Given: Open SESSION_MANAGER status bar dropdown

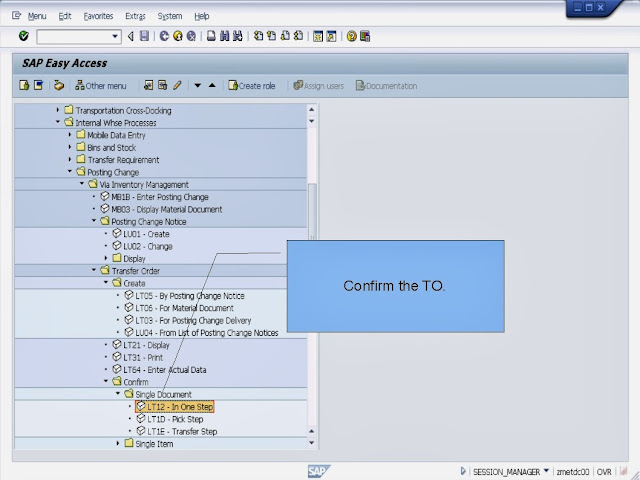Looking at the screenshot, I should pos(546,471).
